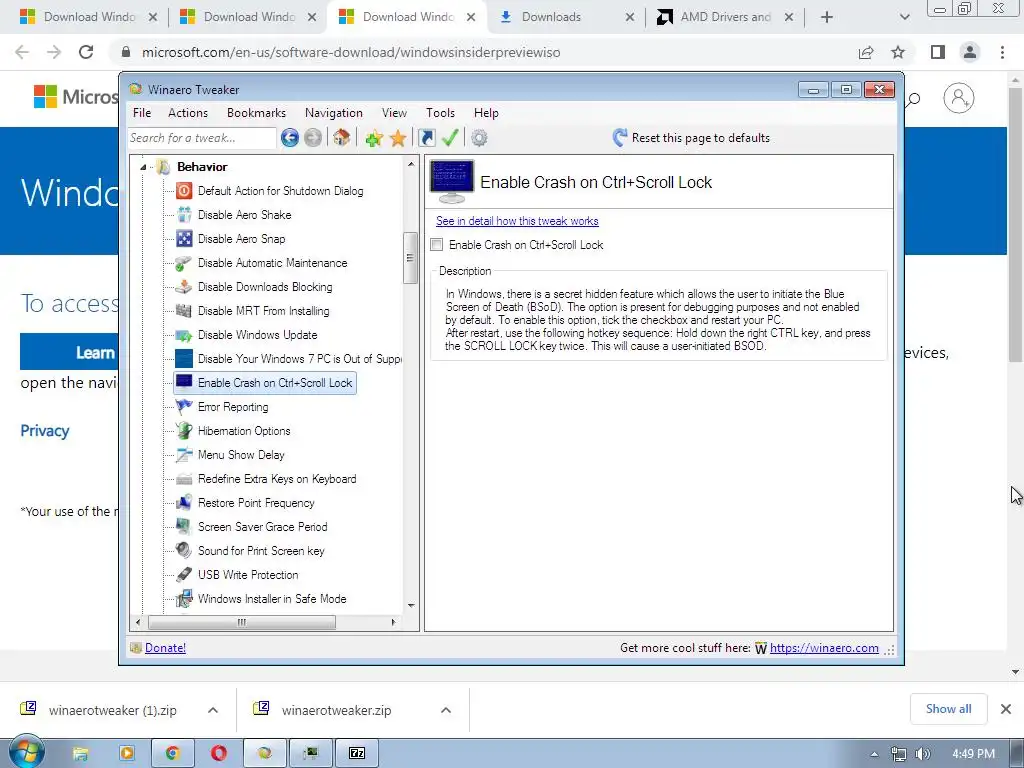Click the green checkmark toolbar icon

pos(450,138)
